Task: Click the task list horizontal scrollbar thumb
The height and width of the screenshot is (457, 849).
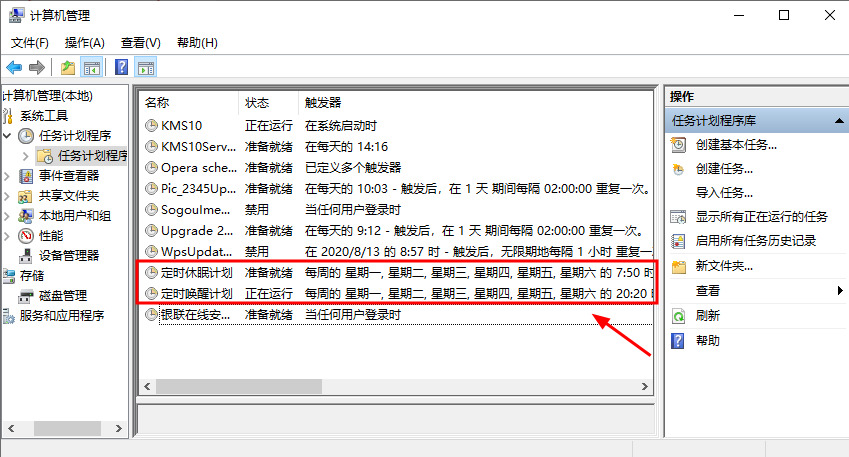Action: [x=239, y=387]
